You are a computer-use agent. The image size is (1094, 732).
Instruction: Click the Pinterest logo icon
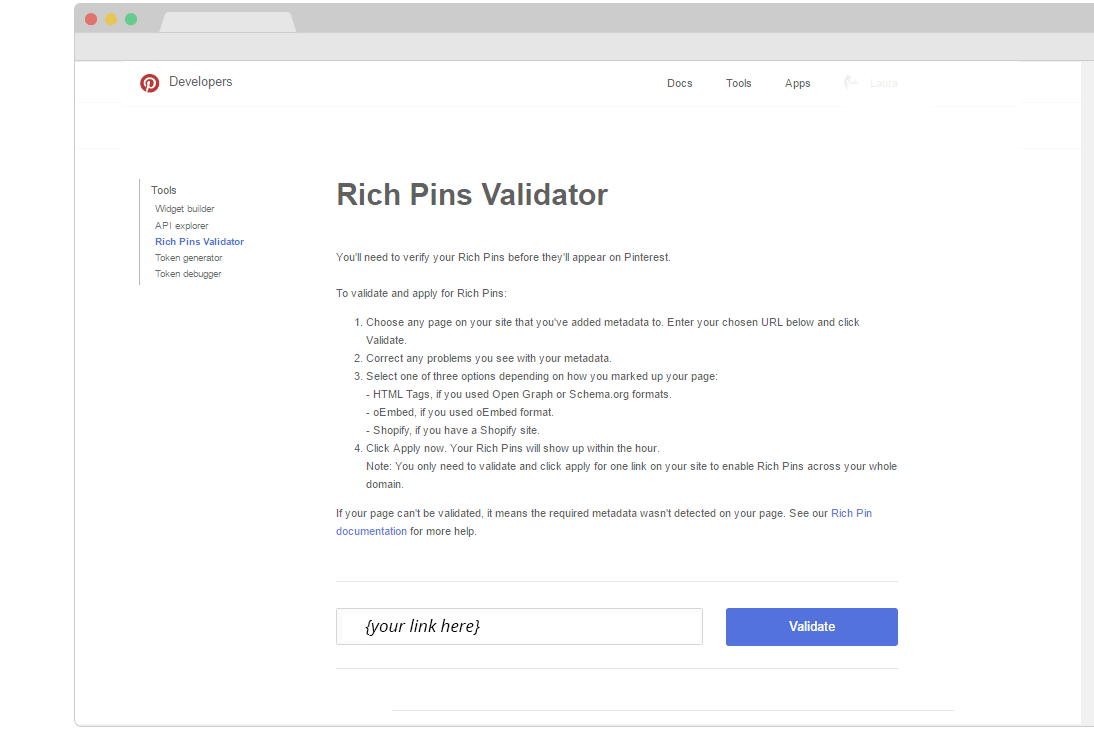point(150,83)
